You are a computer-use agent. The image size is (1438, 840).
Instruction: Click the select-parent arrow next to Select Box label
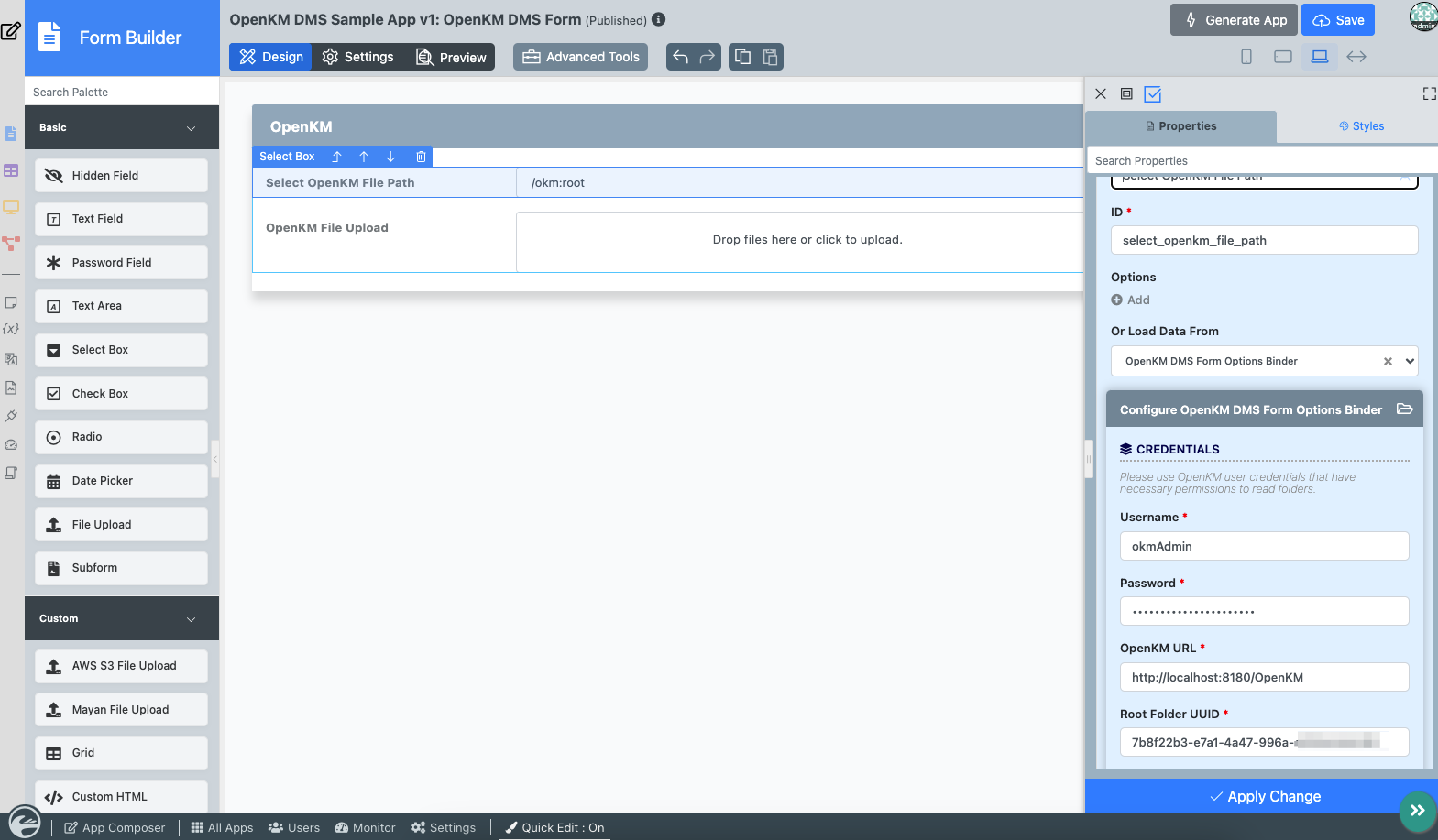click(336, 157)
